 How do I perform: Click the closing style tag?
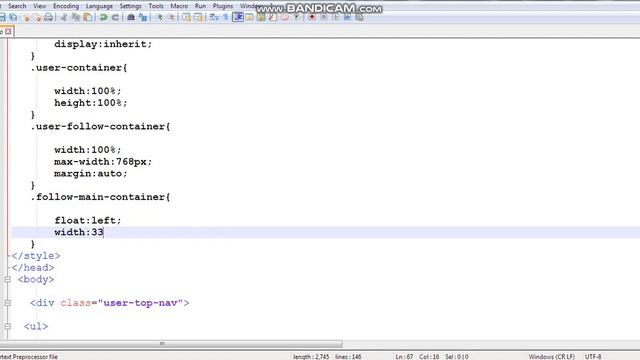pos(36,256)
